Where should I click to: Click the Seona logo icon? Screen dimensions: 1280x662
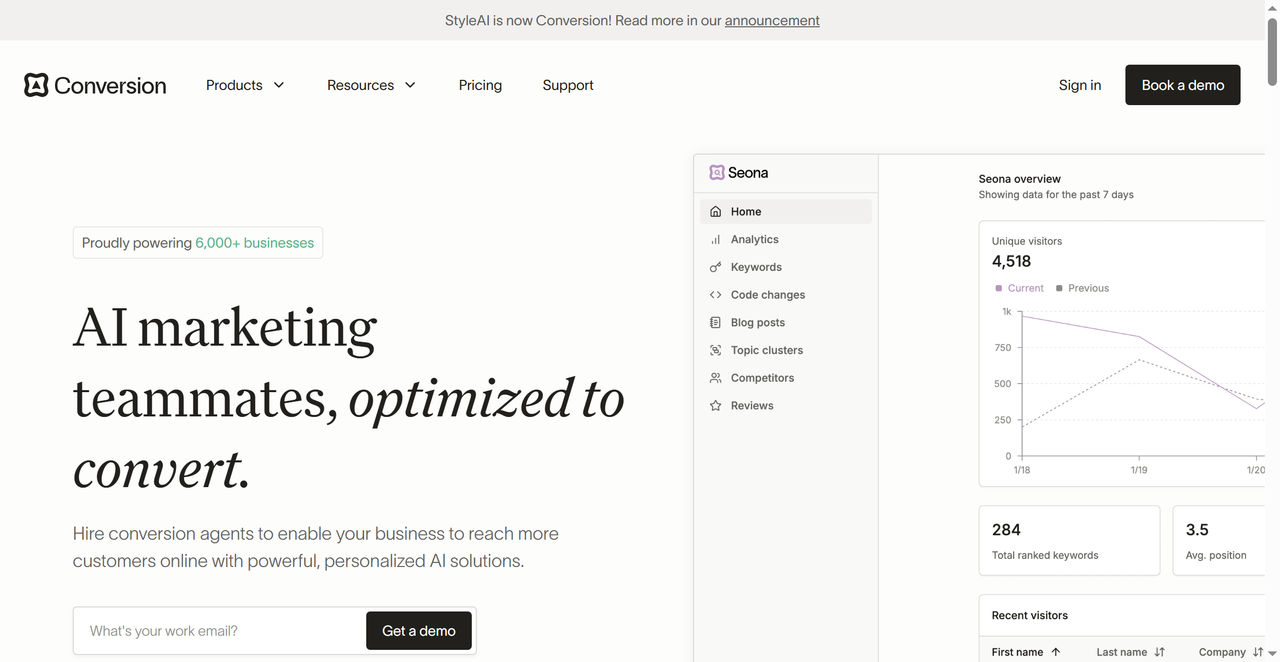coord(716,172)
